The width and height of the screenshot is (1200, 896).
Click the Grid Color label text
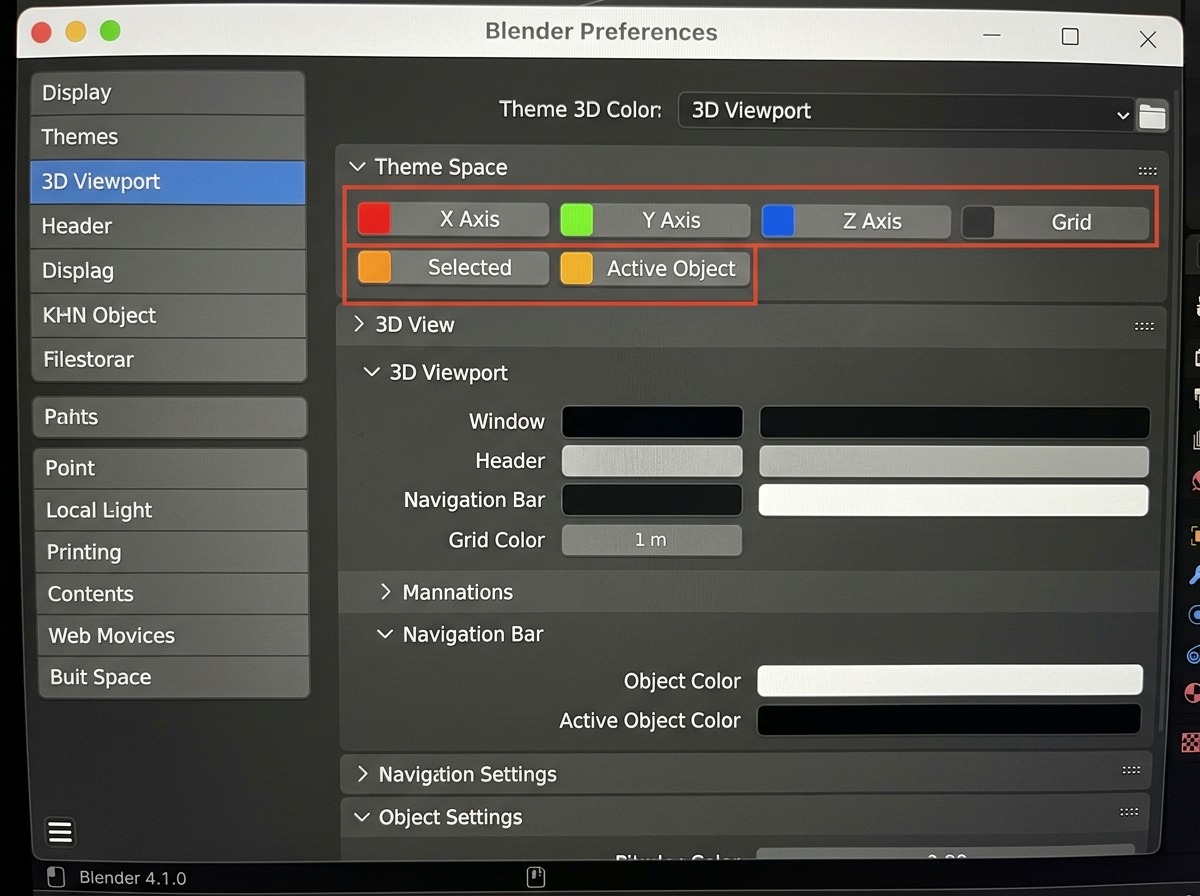[497, 540]
